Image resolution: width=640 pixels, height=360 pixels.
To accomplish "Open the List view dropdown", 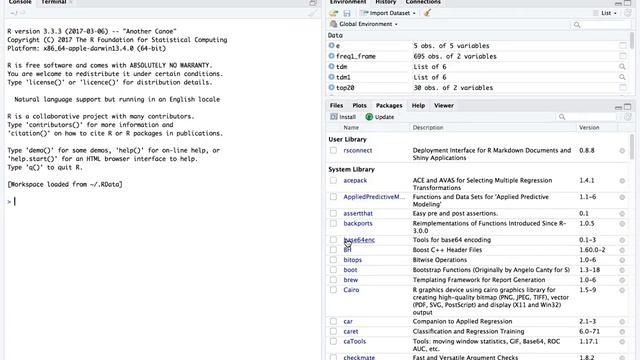I will 605,13.
